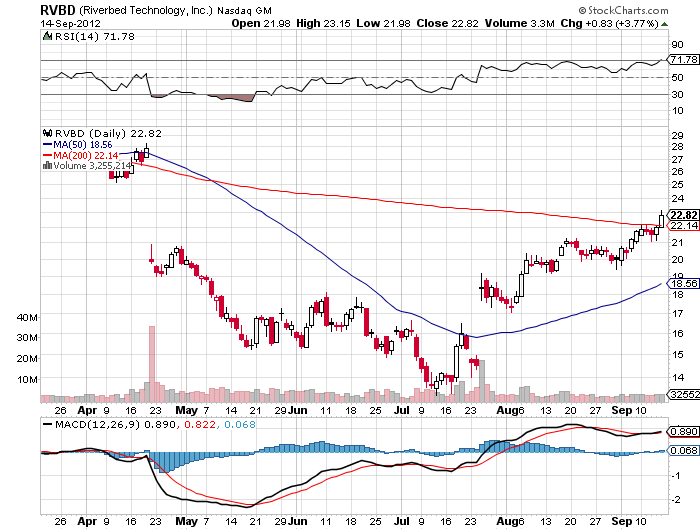Click the price axis label 29
700x530 pixels.
pyautogui.click(x=677, y=135)
